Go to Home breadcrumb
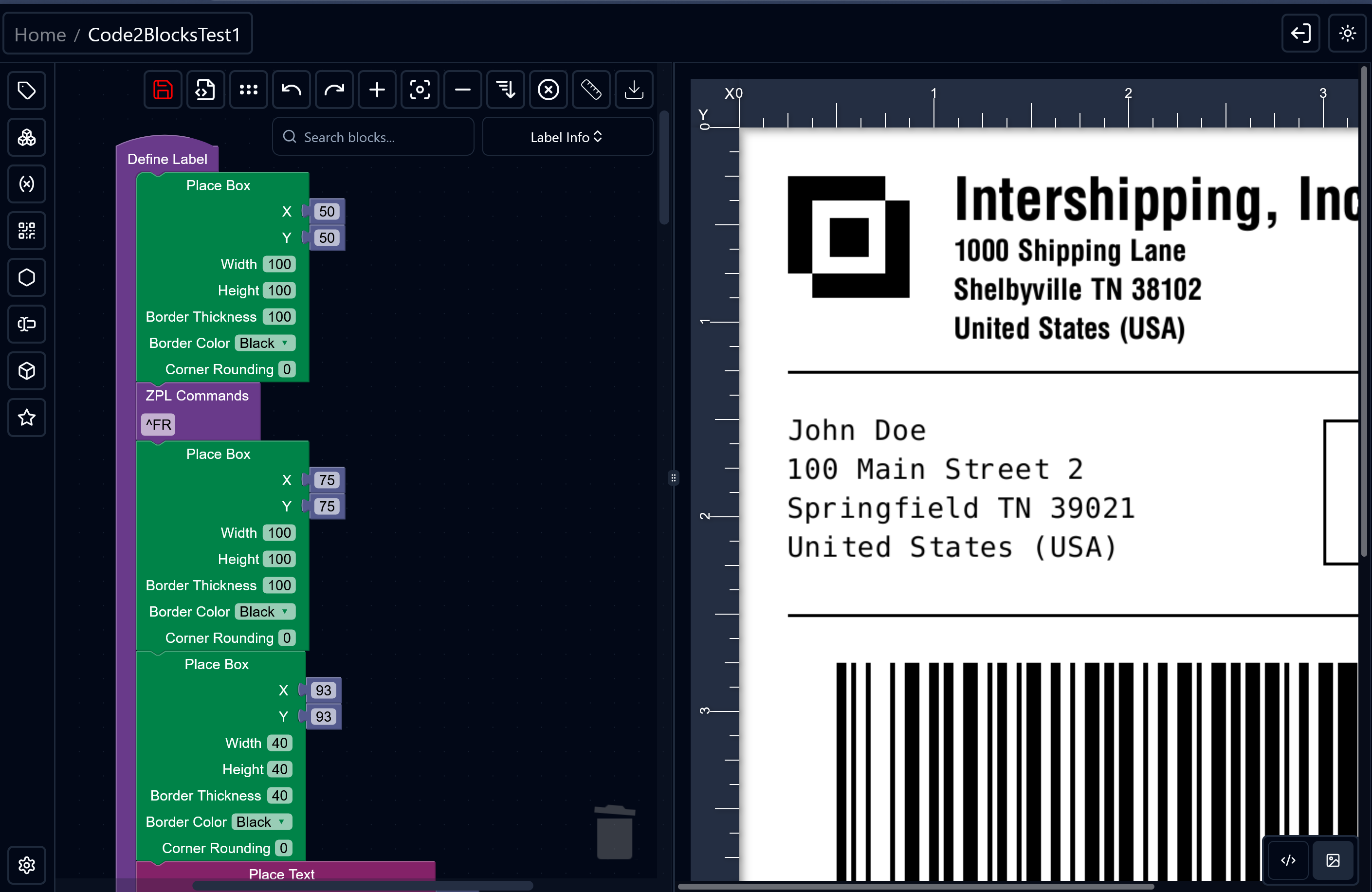This screenshot has height=892, width=1372. click(x=40, y=35)
